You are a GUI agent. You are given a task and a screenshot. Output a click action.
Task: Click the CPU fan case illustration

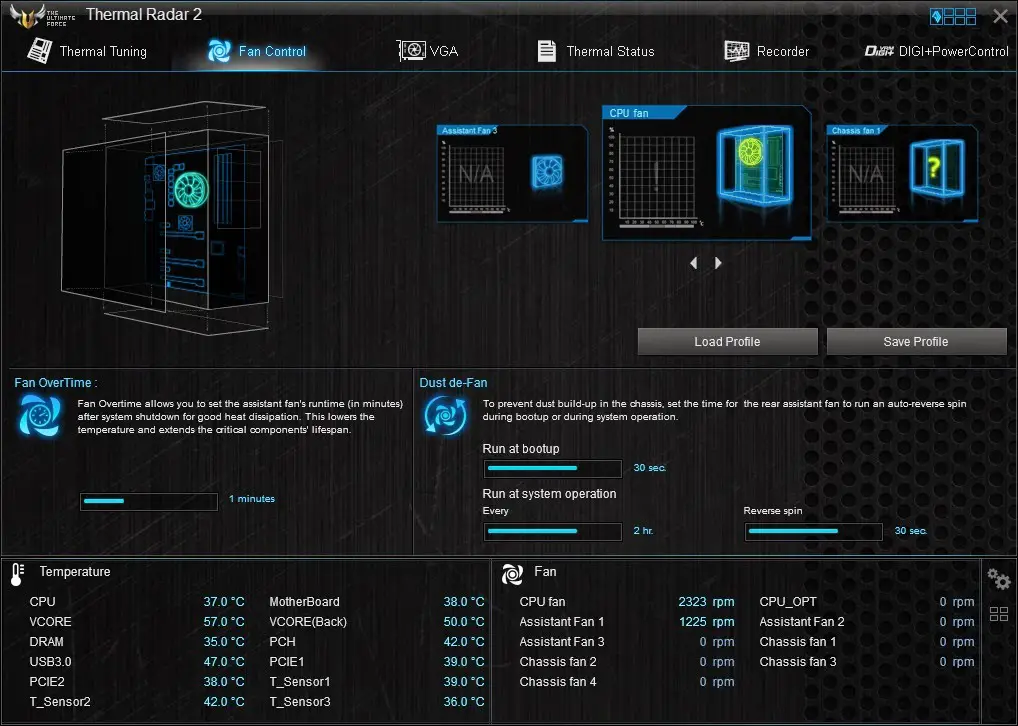tap(754, 164)
